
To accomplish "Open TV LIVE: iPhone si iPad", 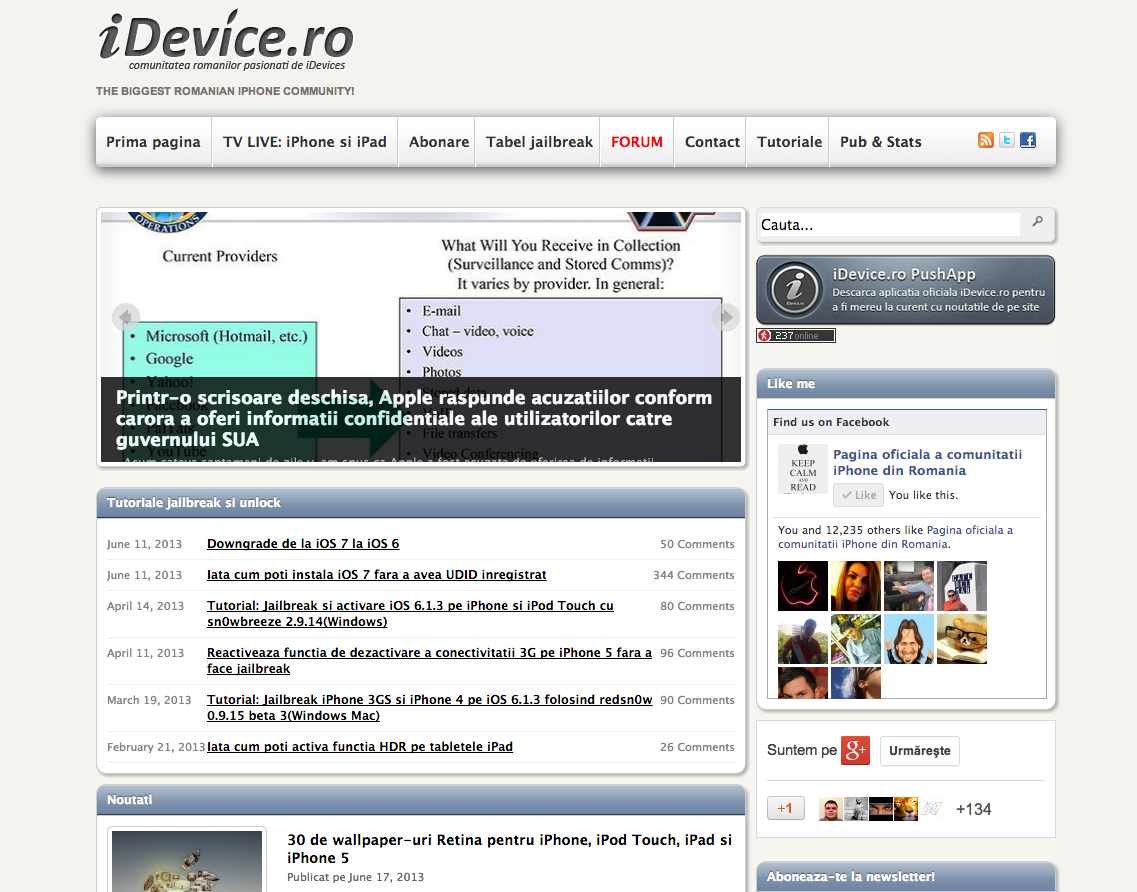I will [x=305, y=142].
